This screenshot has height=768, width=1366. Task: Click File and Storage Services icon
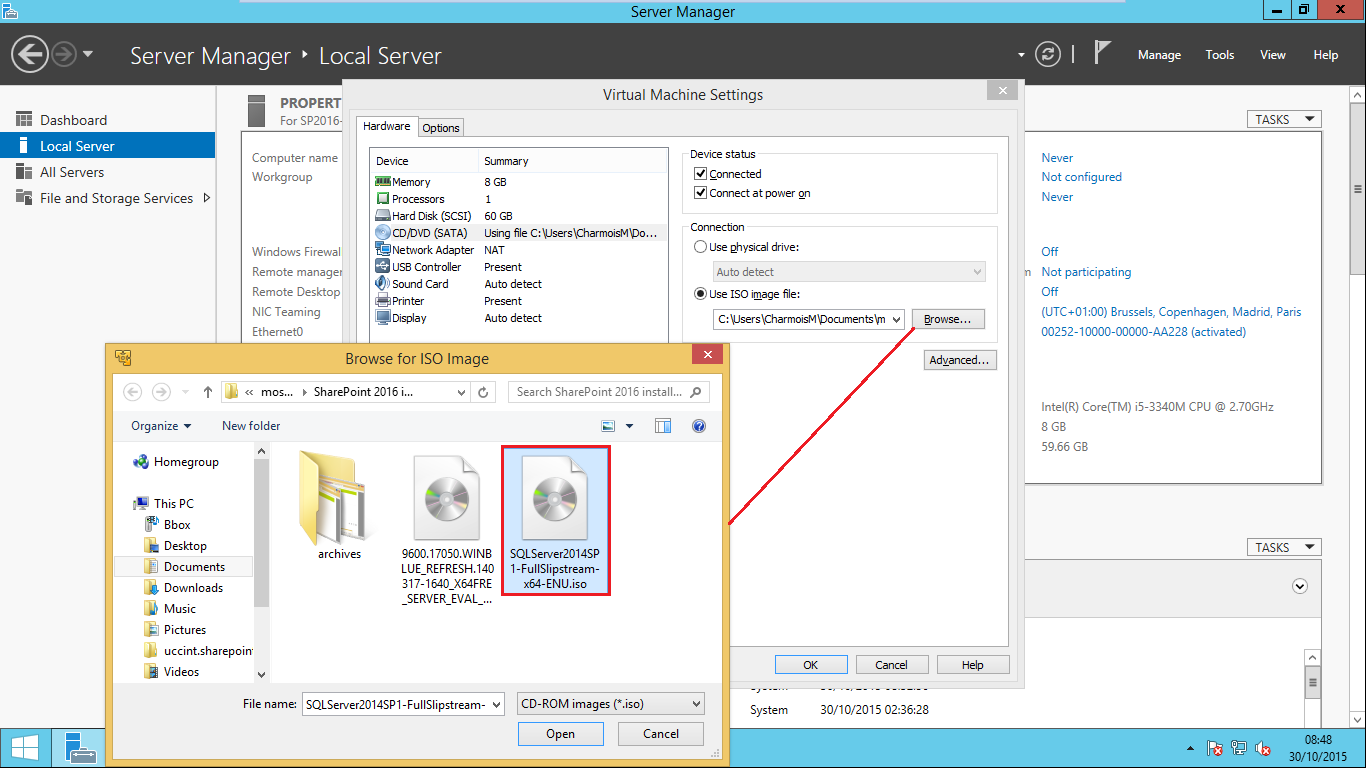click(24, 198)
